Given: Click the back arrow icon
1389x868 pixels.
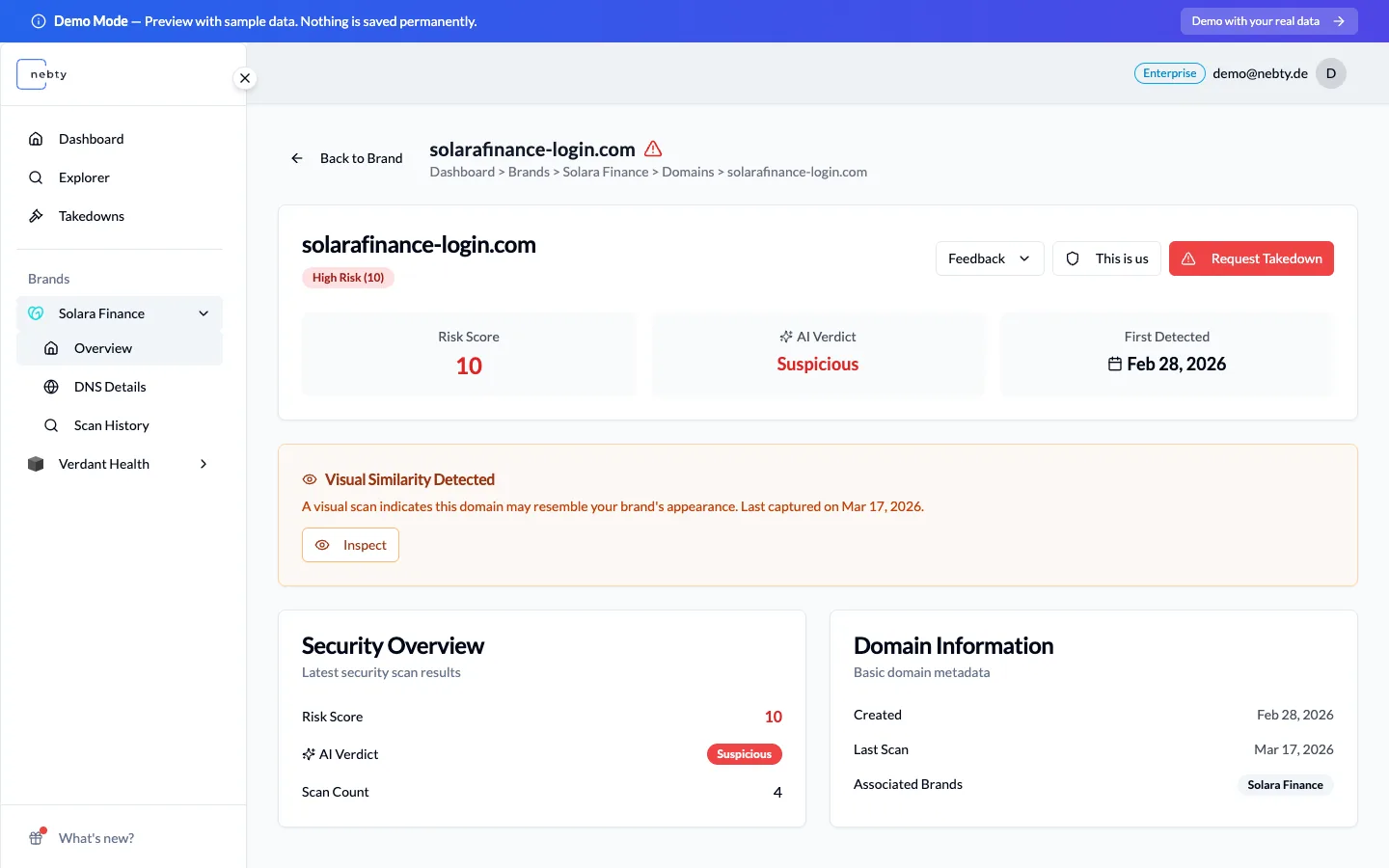Looking at the screenshot, I should [297, 158].
